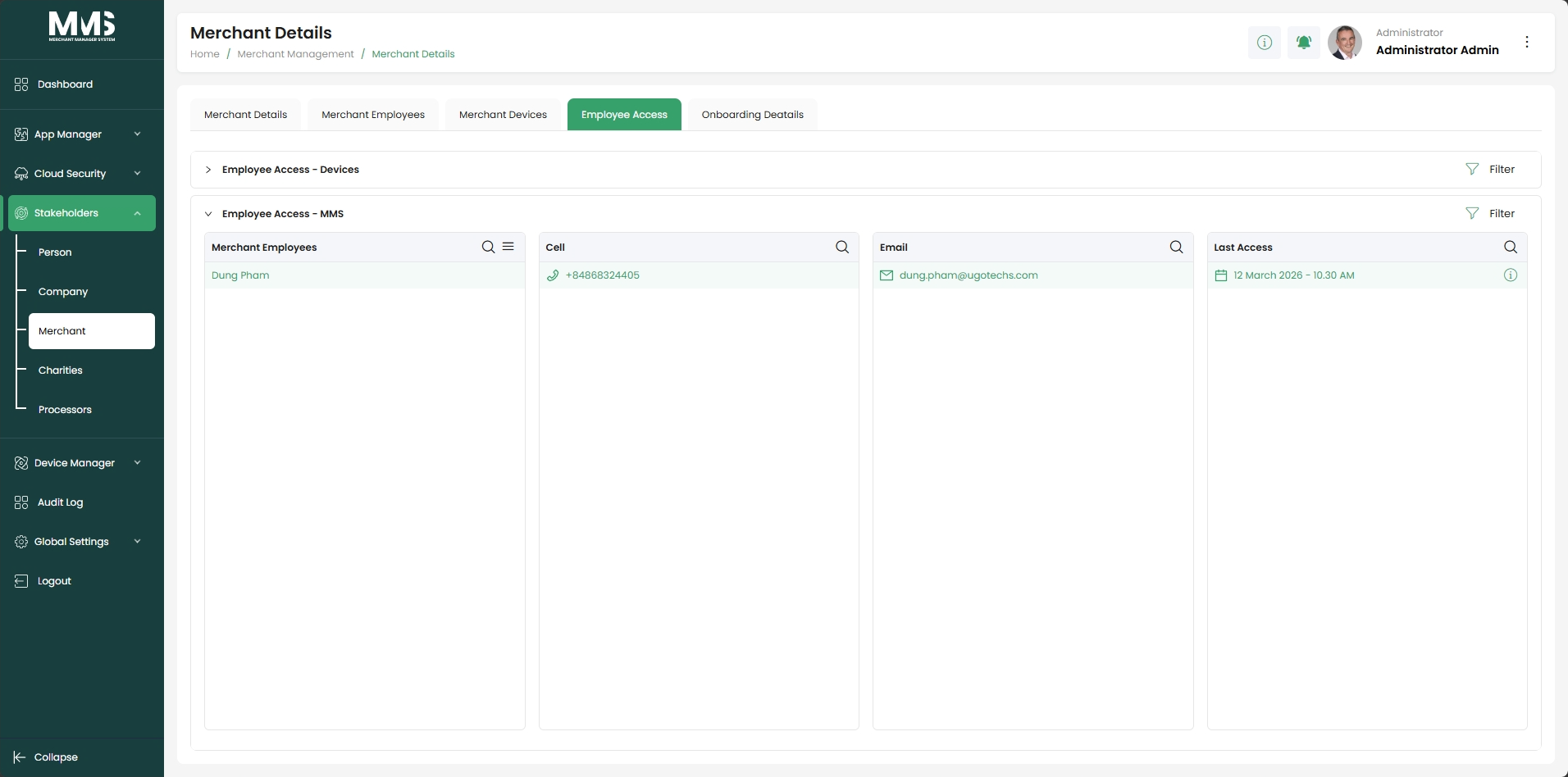Click phone icon beside +84868324405

click(553, 275)
